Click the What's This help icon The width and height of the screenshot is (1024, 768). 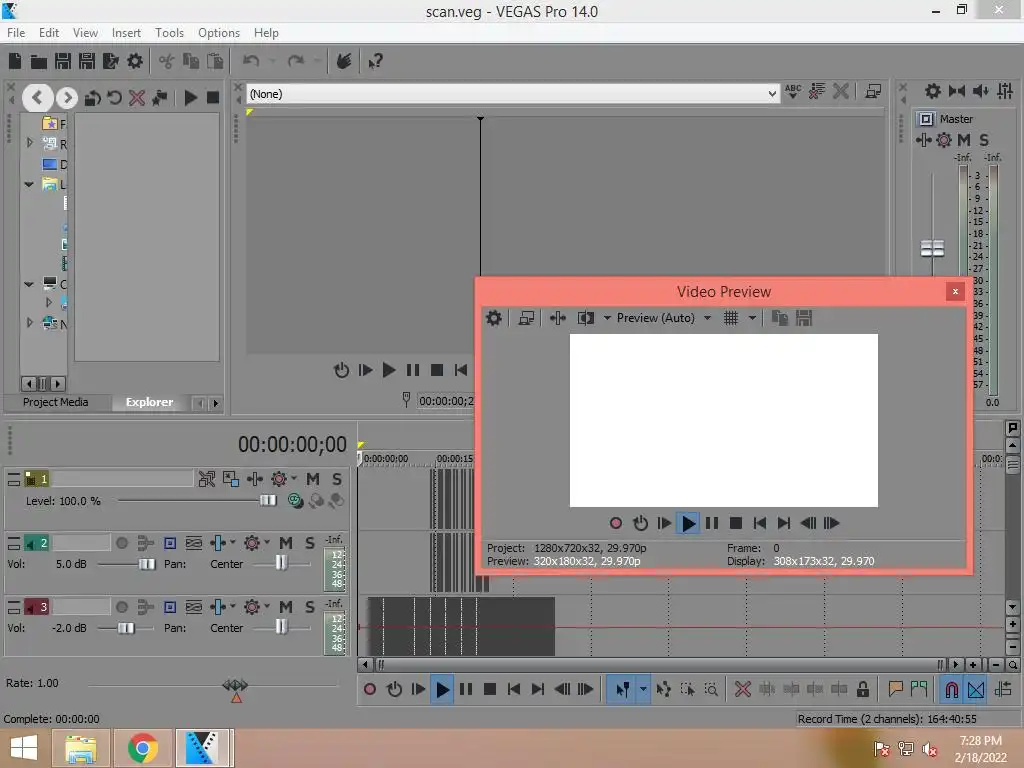[x=375, y=61]
